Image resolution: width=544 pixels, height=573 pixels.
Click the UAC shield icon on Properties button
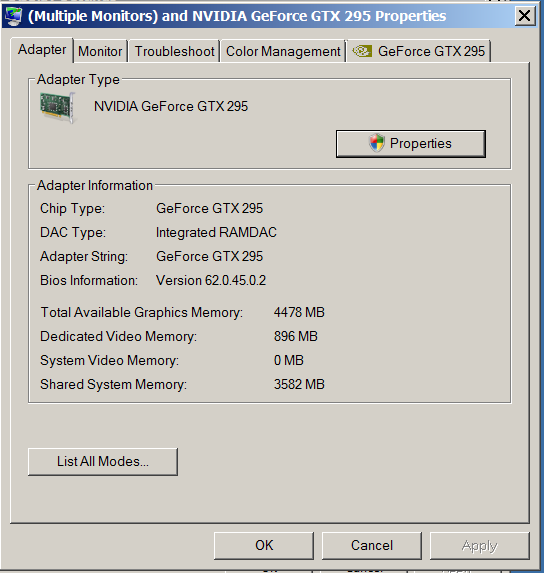(x=377, y=143)
